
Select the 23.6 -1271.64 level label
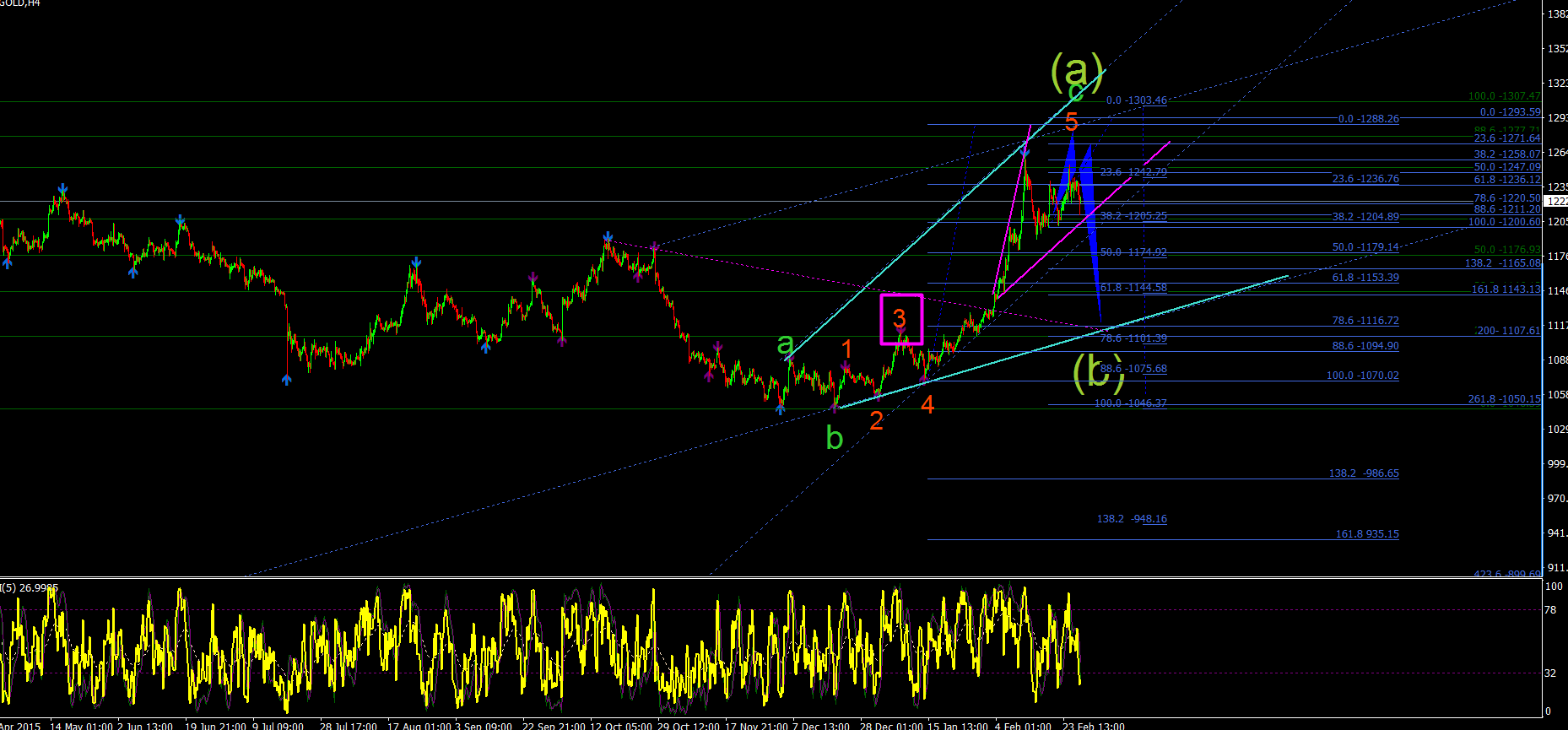point(1507,138)
